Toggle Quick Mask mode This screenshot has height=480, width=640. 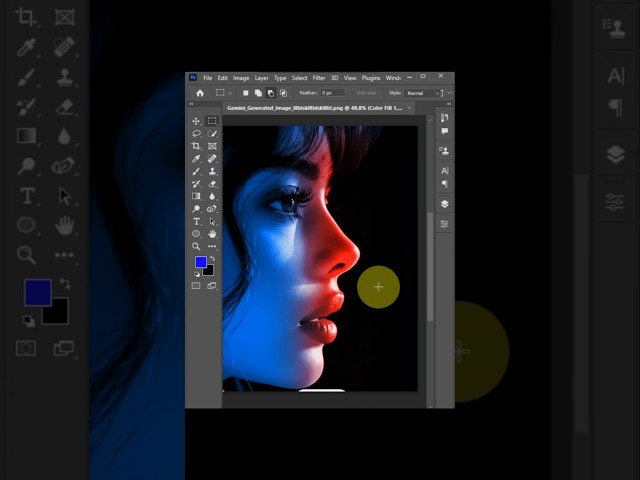(x=196, y=286)
